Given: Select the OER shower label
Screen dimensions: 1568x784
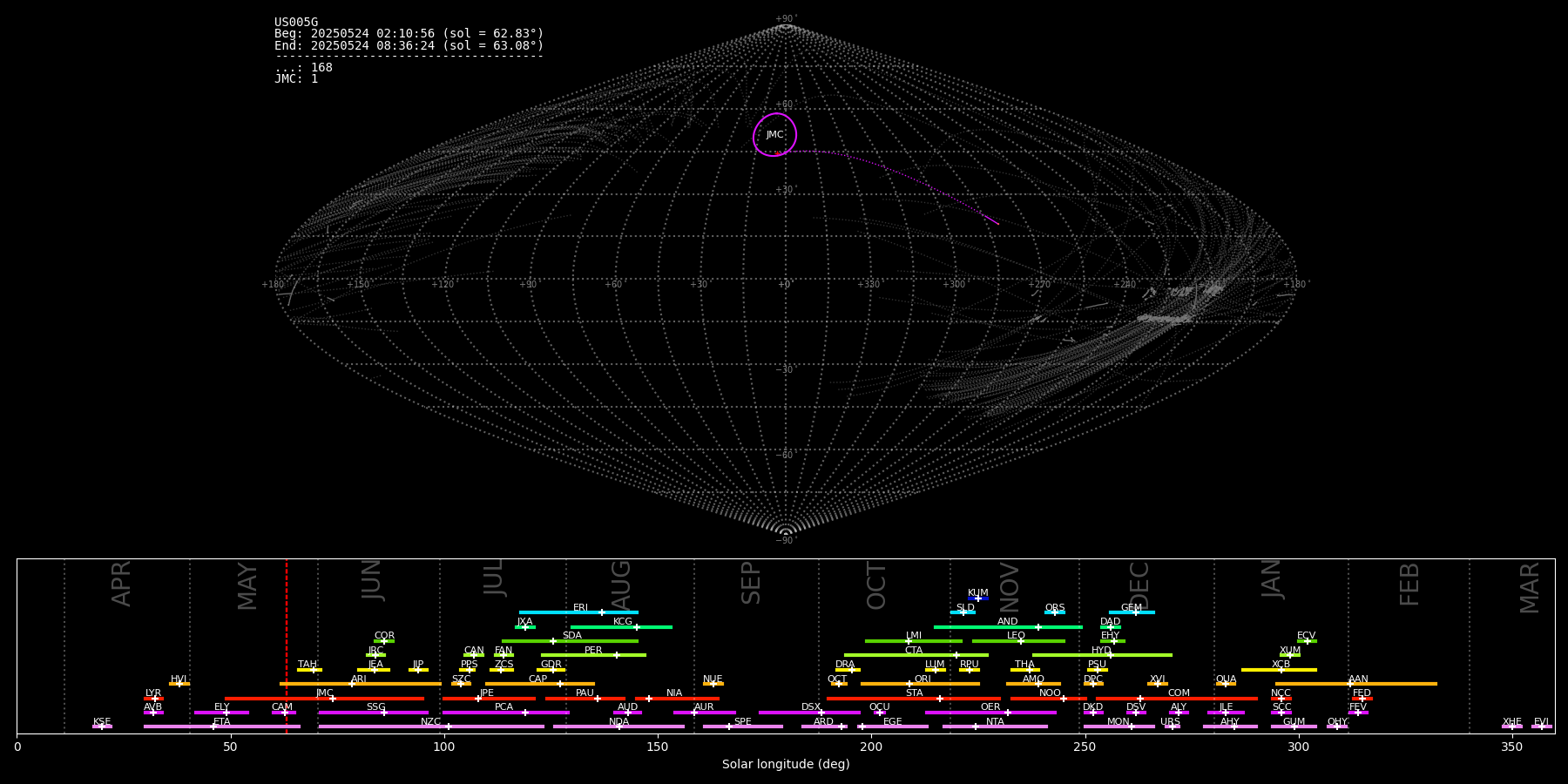Looking at the screenshot, I should (990, 707).
